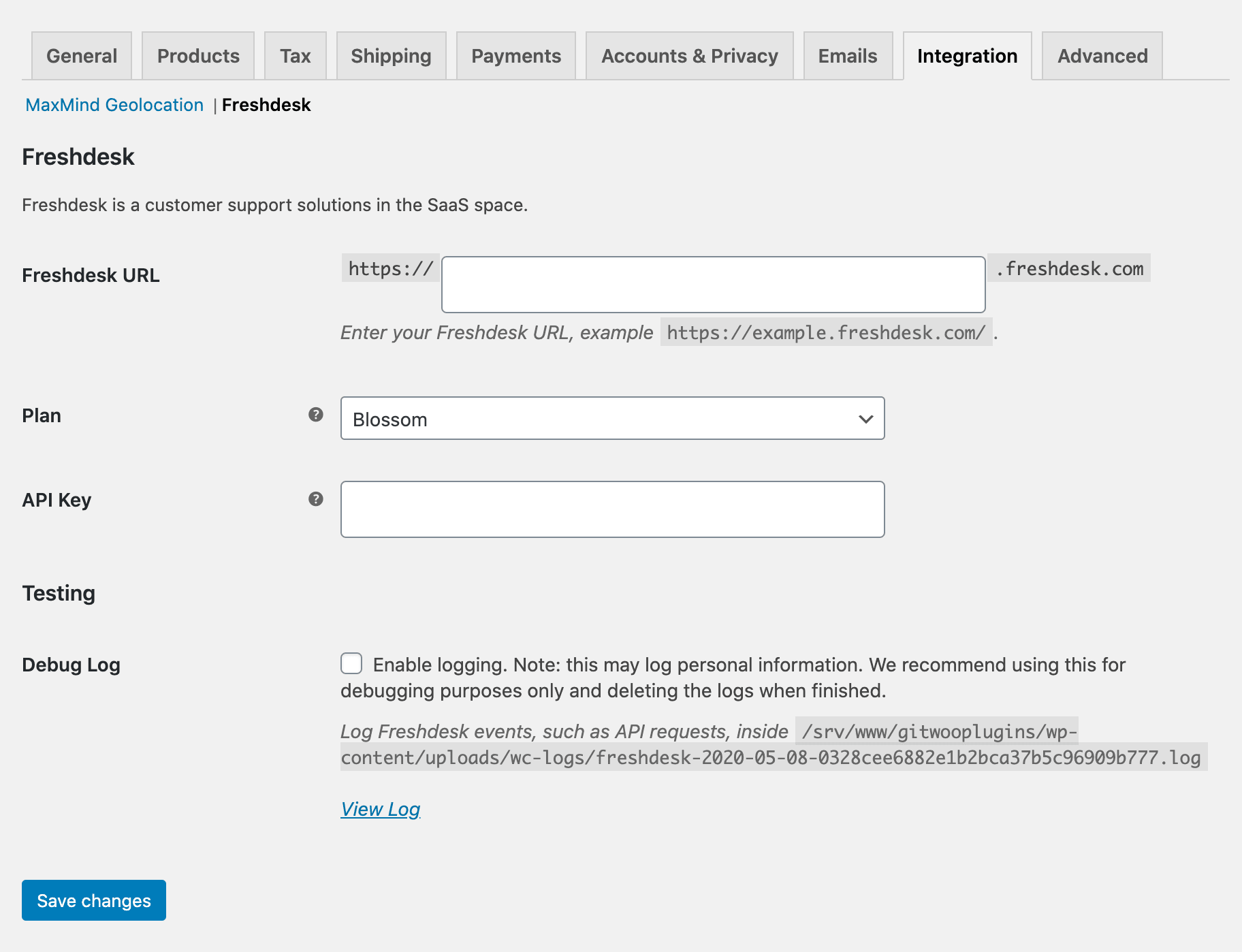
Task: Click the Testing section heading
Action: (59, 593)
